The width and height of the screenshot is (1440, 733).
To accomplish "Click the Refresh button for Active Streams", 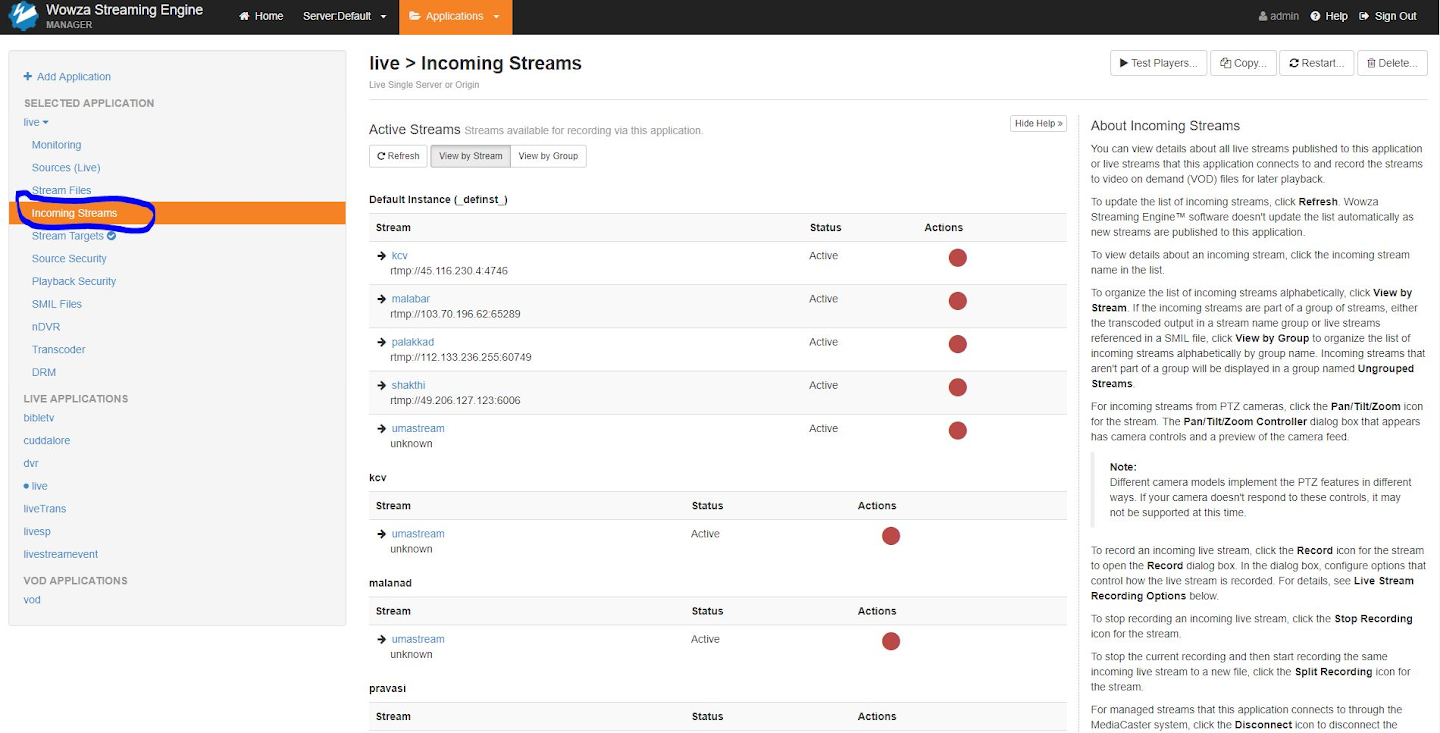I will pyautogui.click(x=398, y=156).
